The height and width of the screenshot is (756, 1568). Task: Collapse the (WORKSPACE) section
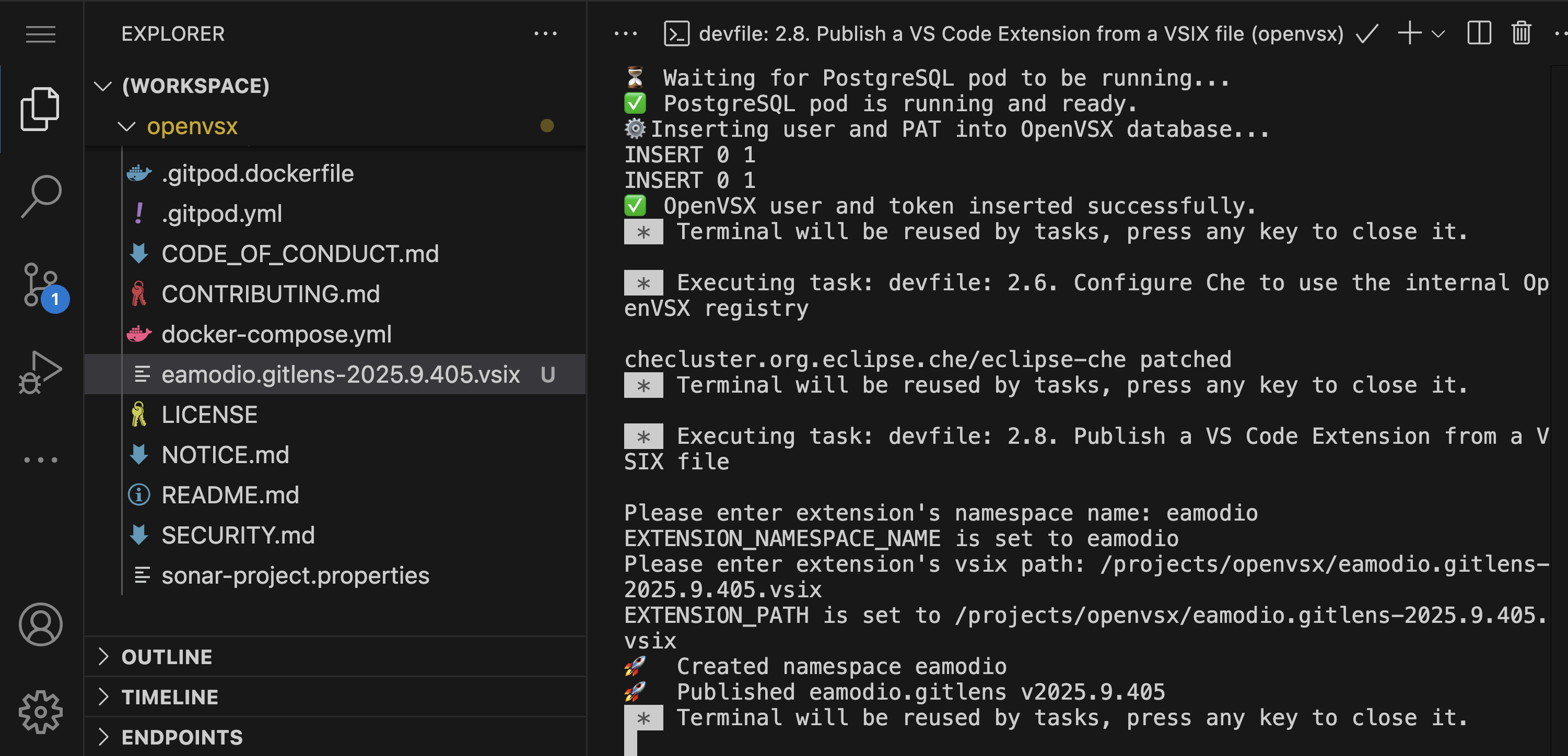pos(335,86)
